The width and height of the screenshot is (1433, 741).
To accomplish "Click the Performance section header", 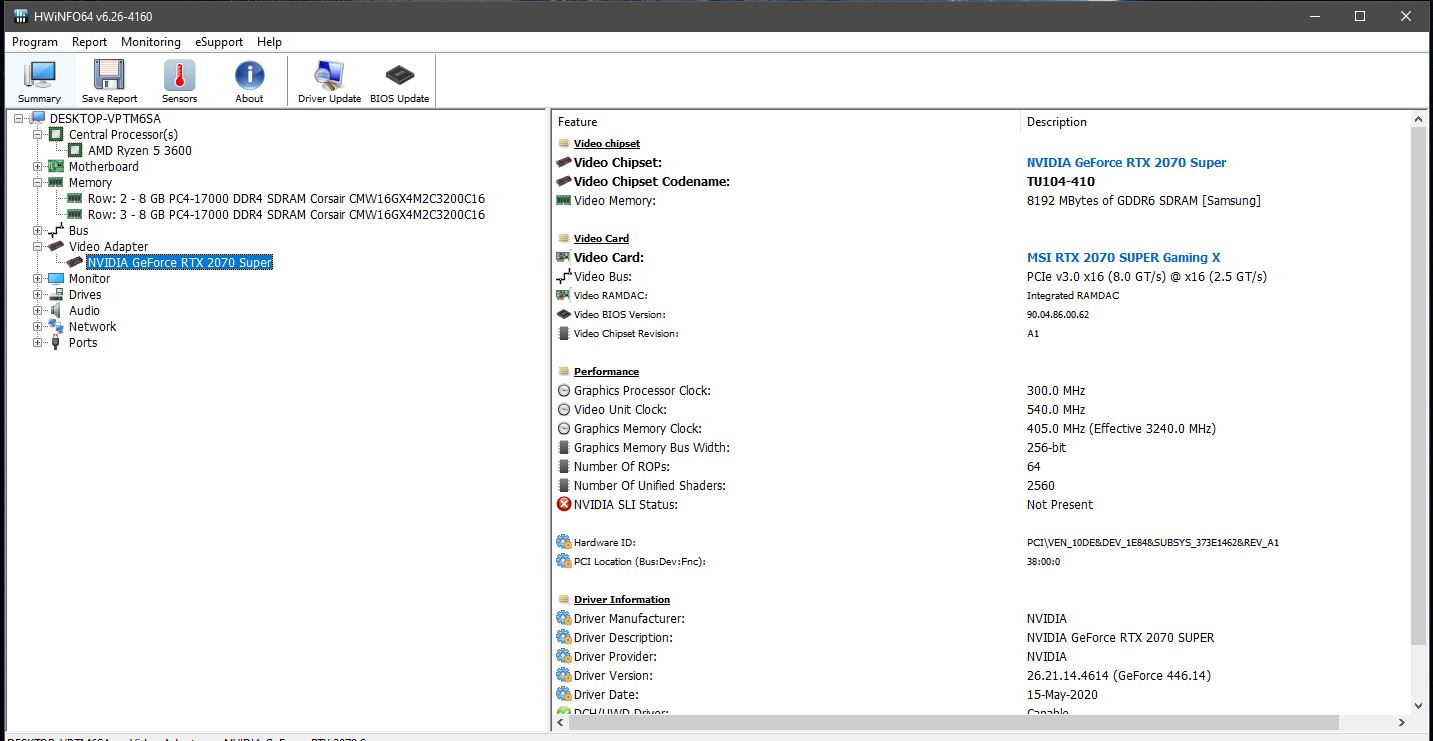I will pos(606,372).
